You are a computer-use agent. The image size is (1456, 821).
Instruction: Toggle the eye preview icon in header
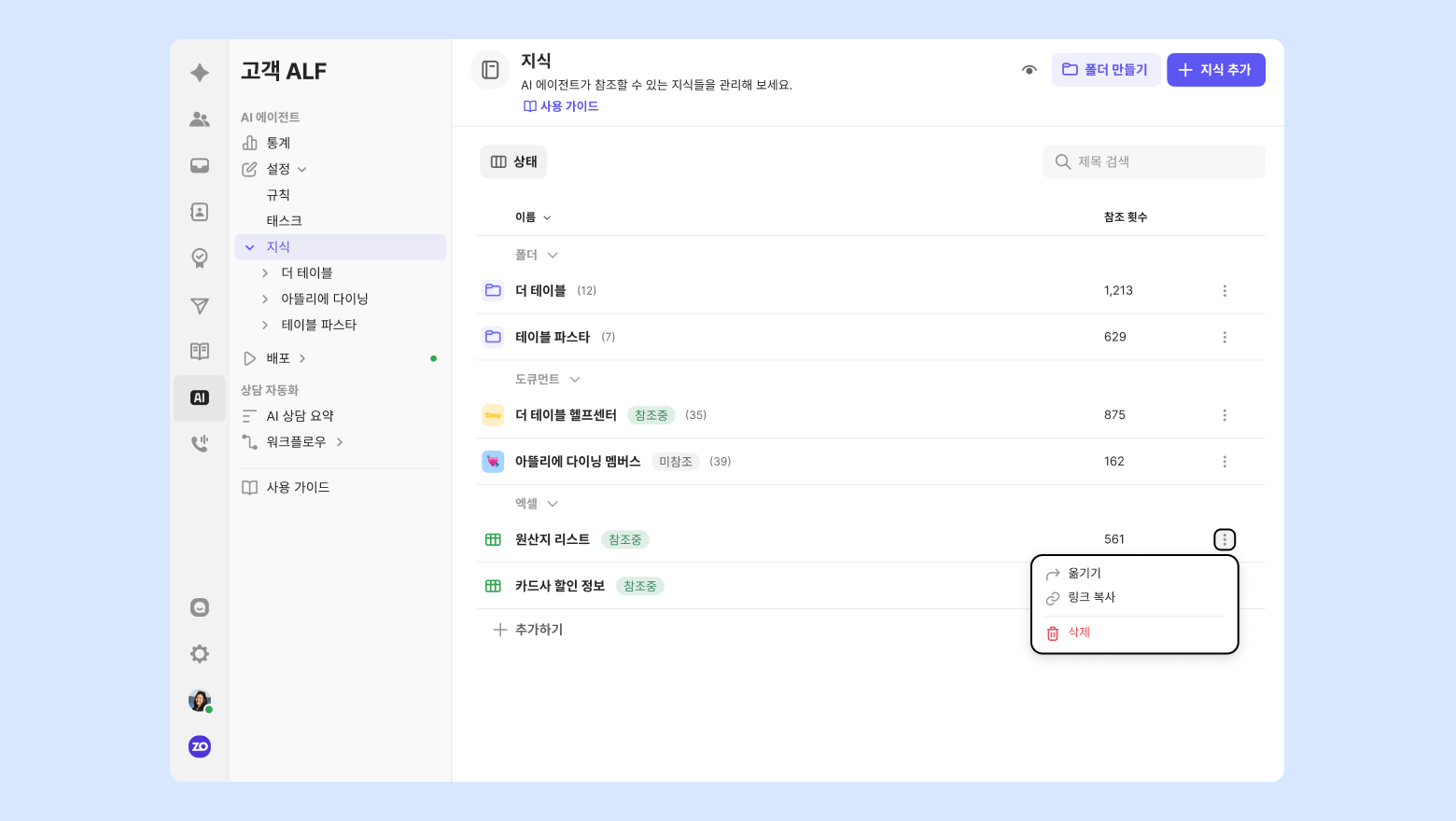tap(1029, 70)
